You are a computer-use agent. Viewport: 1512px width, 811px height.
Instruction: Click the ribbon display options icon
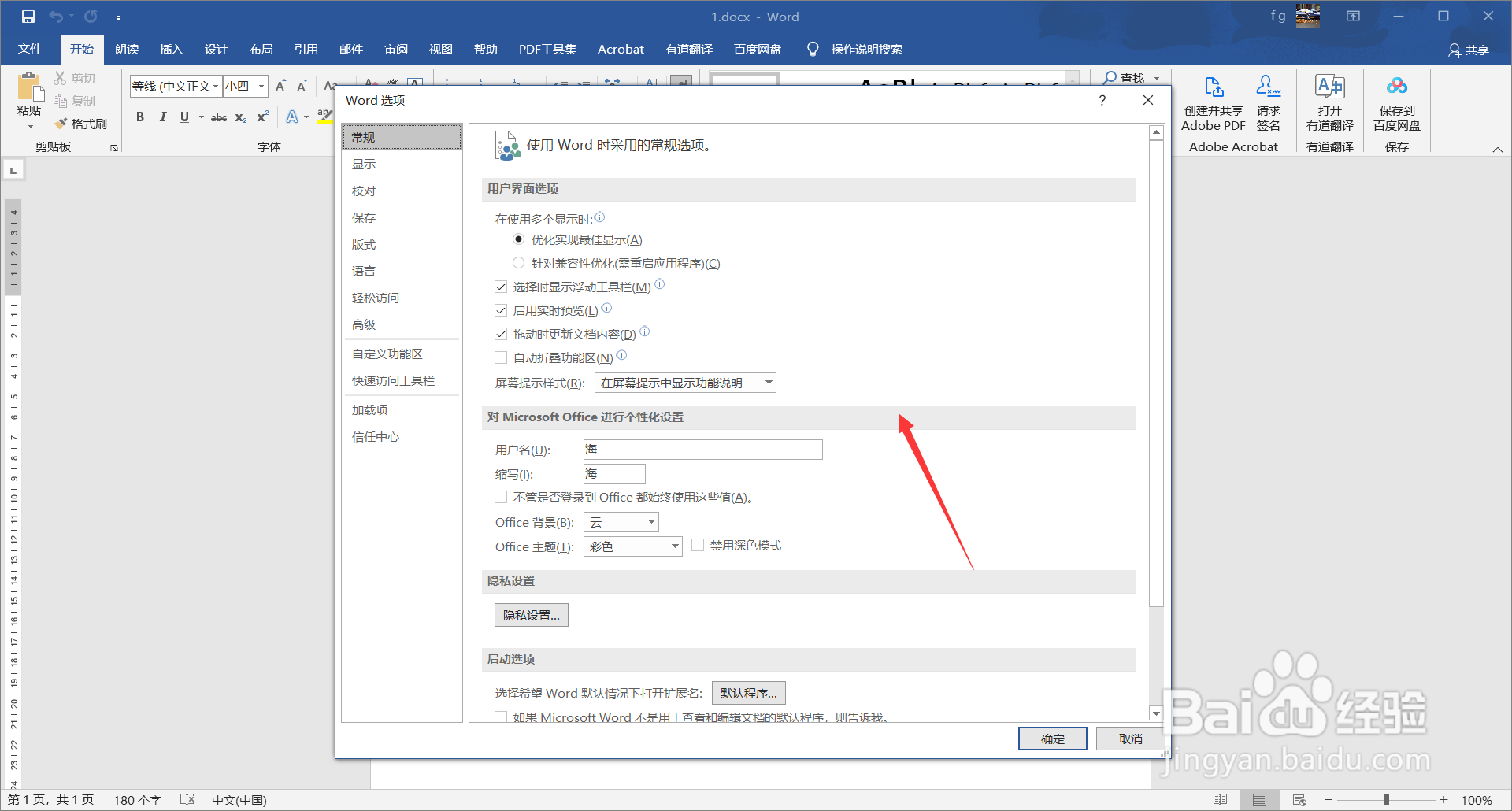pyautogui.click(x=1353, y=17)
